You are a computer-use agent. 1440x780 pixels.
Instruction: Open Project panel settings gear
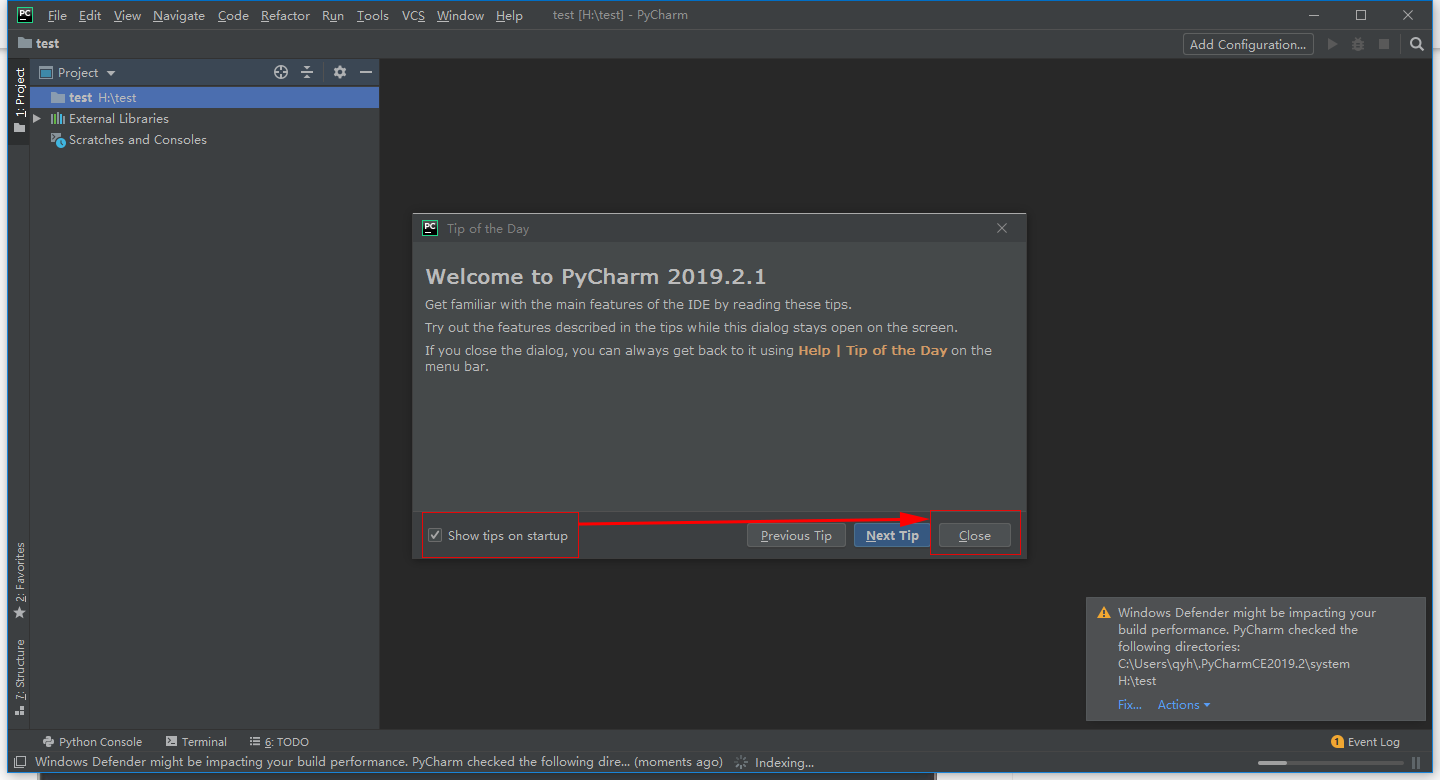pos(340,72)
